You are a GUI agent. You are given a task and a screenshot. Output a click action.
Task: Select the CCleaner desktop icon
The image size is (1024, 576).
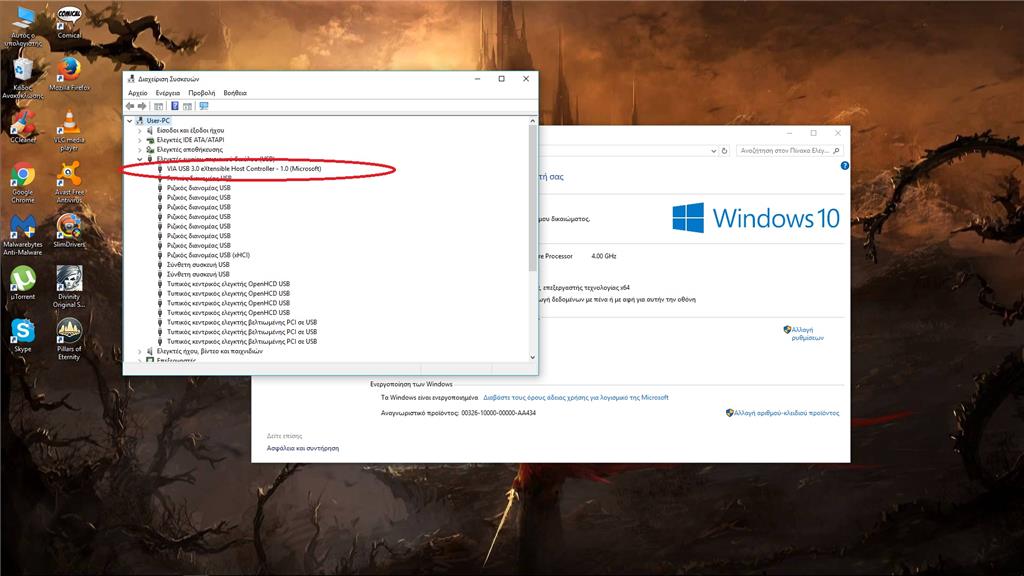click(23, 127)
